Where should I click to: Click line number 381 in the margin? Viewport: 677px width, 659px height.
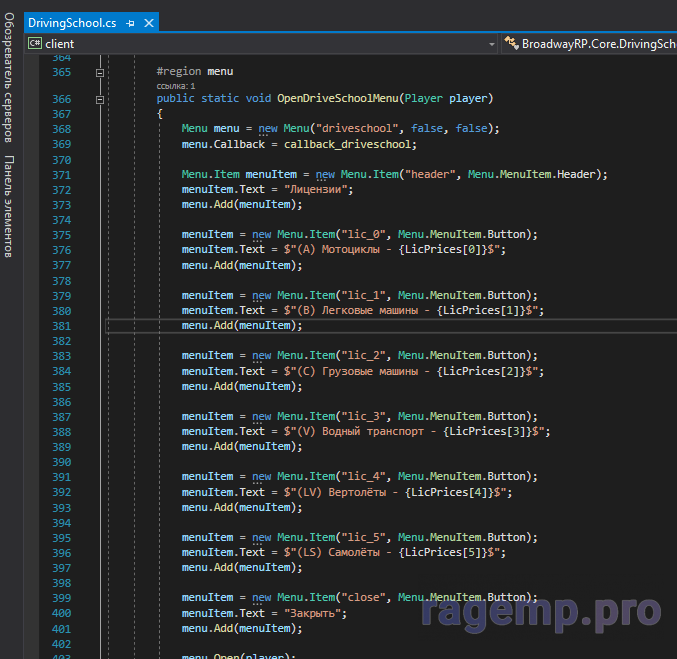pyautogui.click(x=61, y=325)
